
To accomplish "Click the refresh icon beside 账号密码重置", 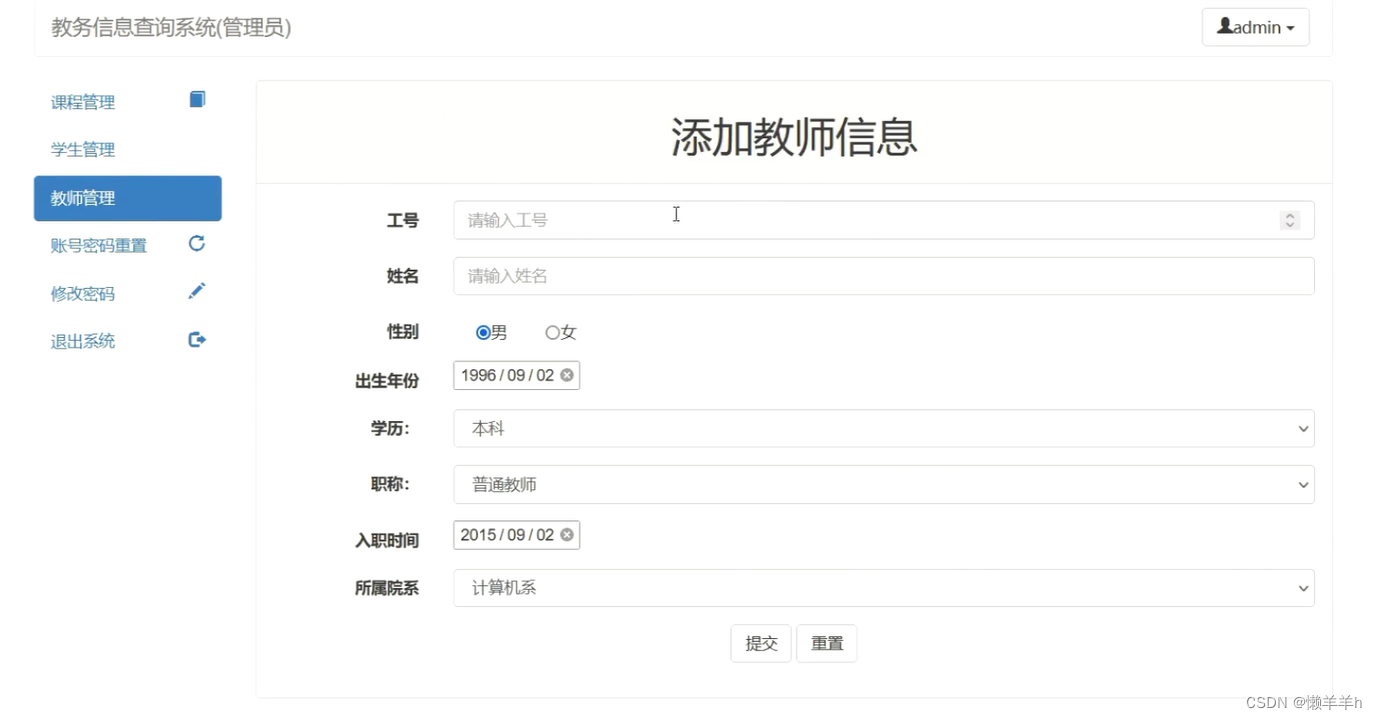I will click(197, 243).
